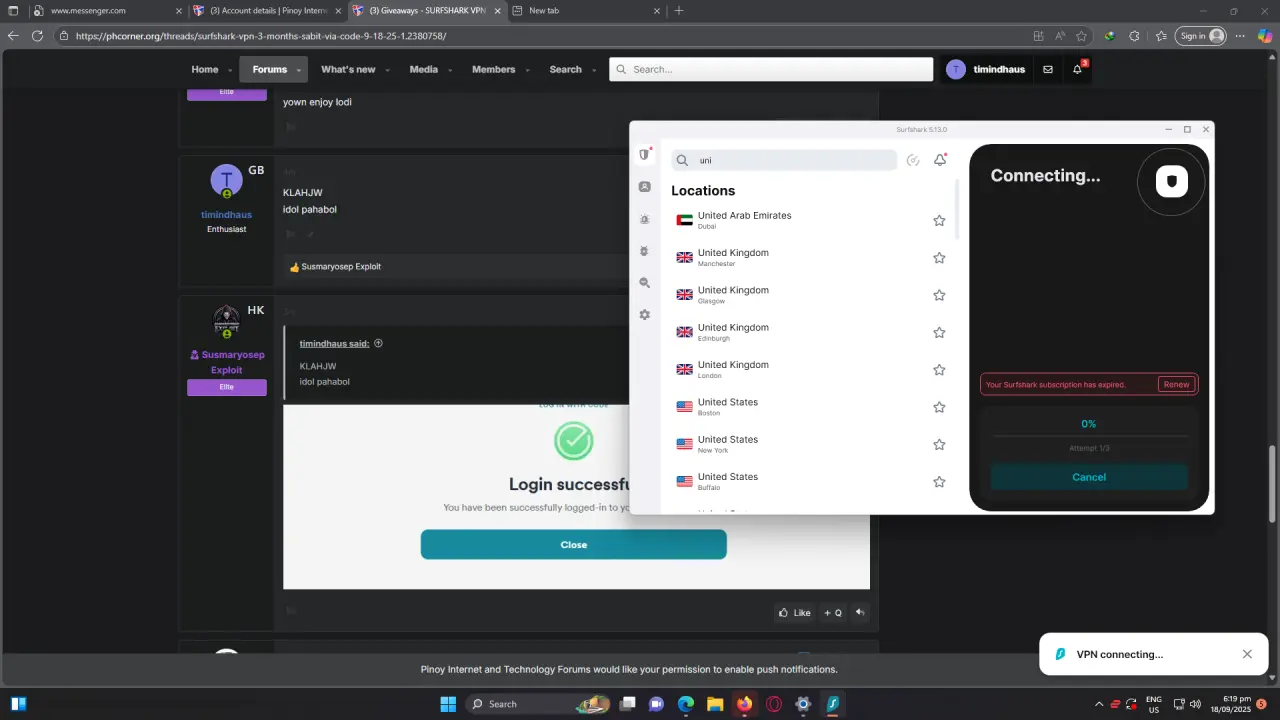Favorite the United States Buffalo location
The image size is (1280, 720).
coord(939,482)
